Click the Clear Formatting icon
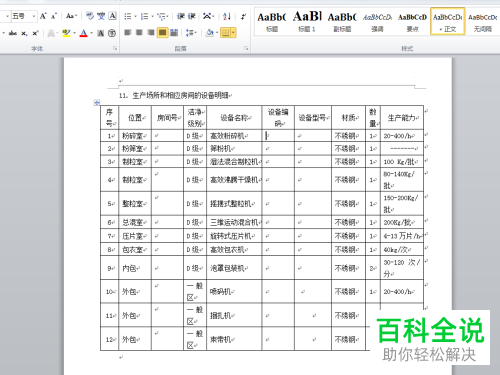 [90, 16]
